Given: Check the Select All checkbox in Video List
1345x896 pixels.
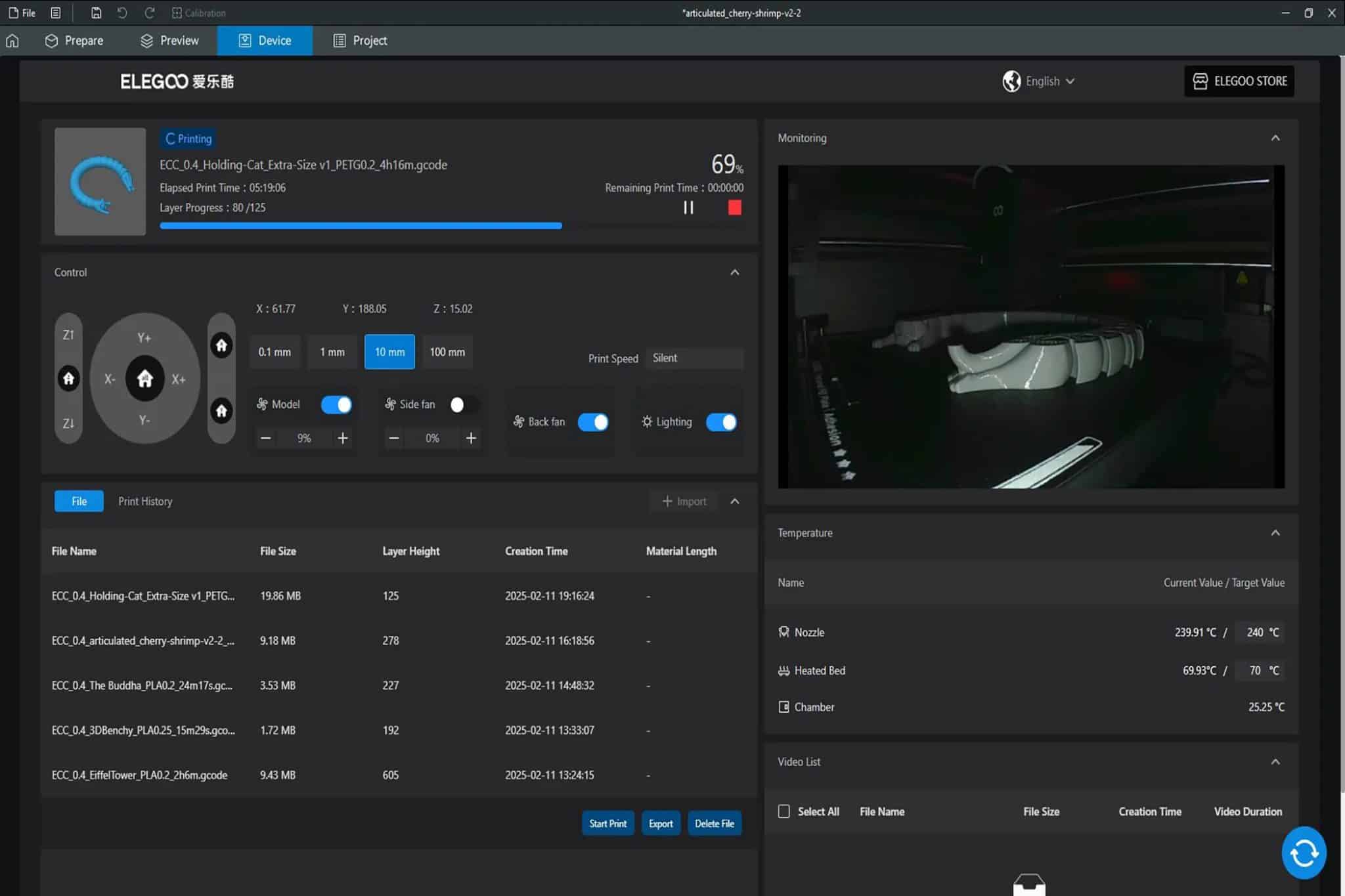Looking at the screenshot, I should [x=784, y=811].
